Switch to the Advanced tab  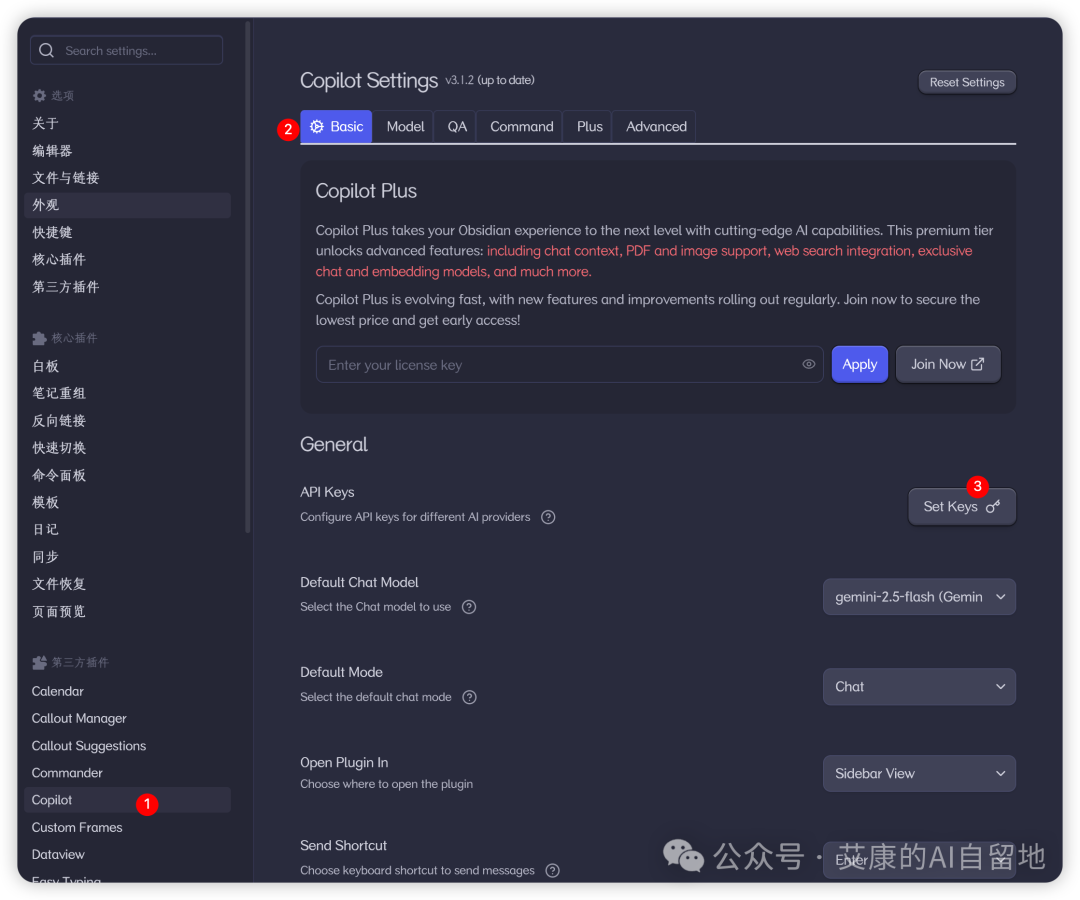coord(656,127)
